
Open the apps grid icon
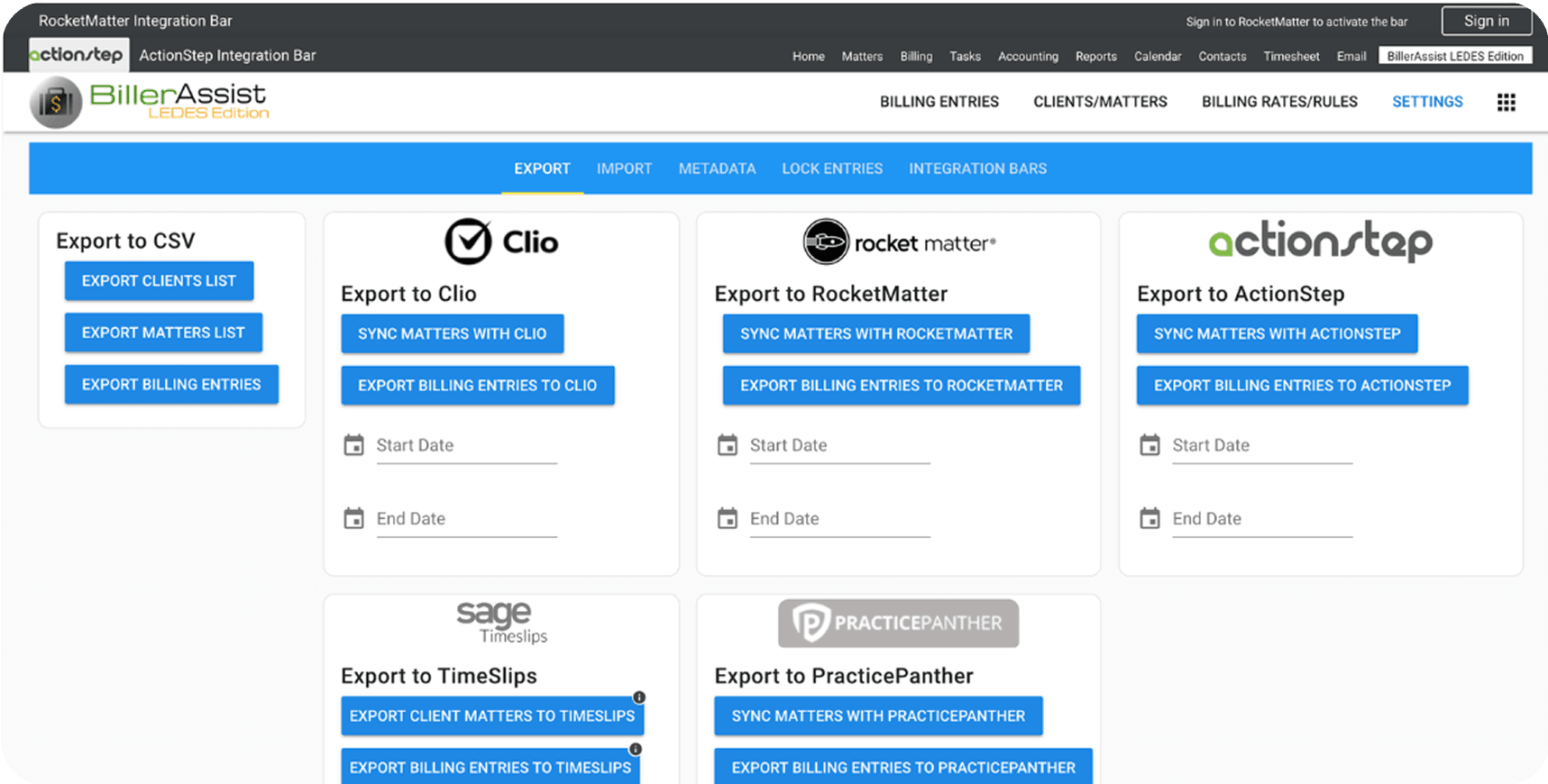(x=1506, y=102)
